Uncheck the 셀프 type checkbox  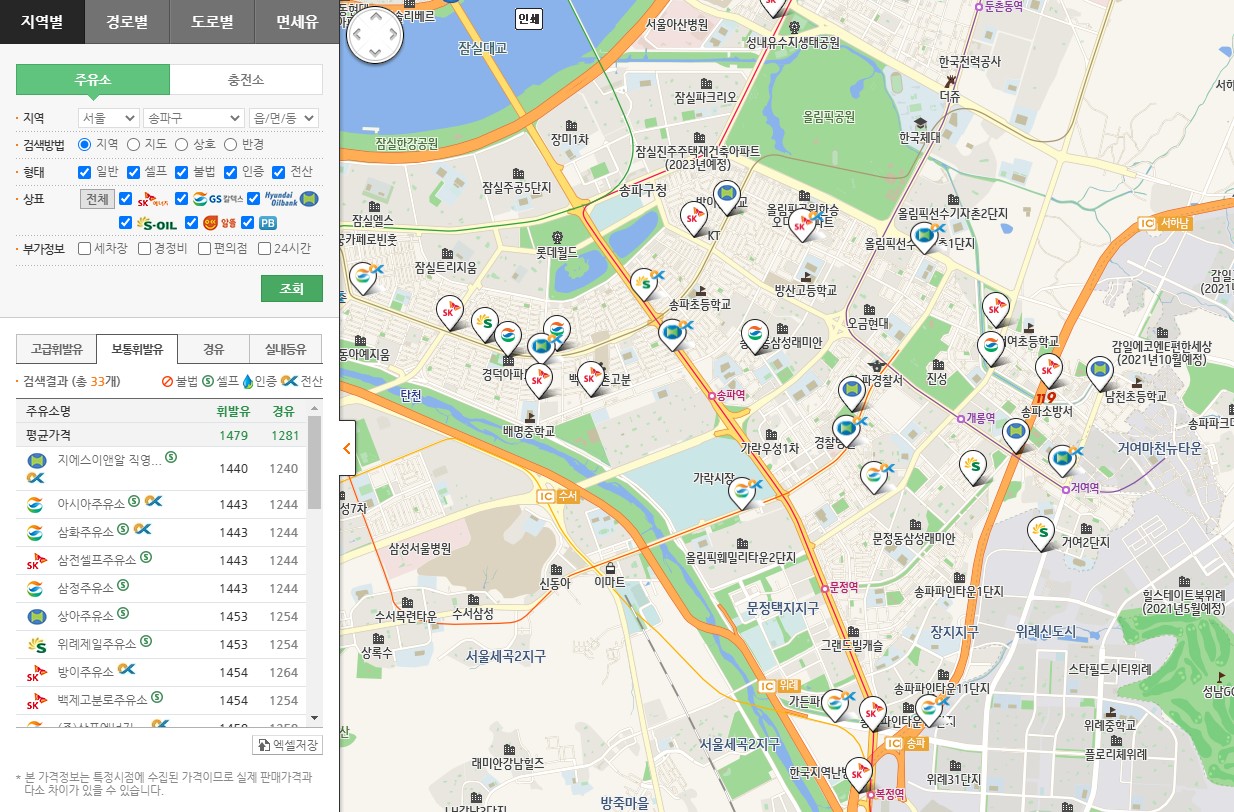click(x=133, y=172)
